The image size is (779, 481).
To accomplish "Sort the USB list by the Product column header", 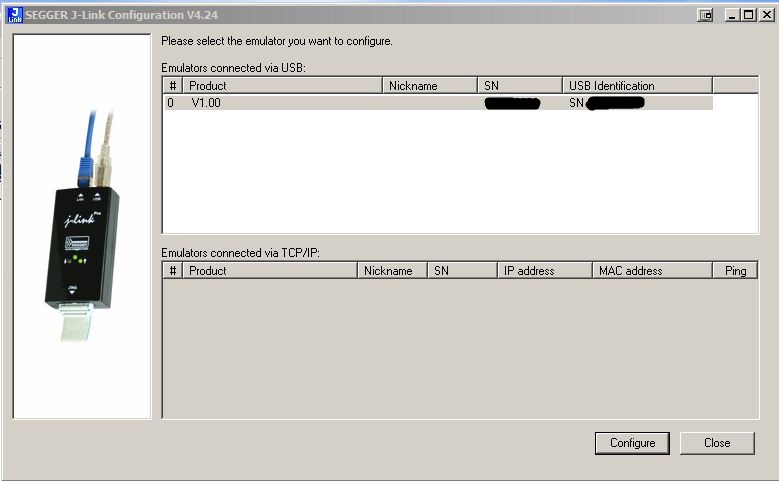I will pyautogui.click(x=283, y=85).
